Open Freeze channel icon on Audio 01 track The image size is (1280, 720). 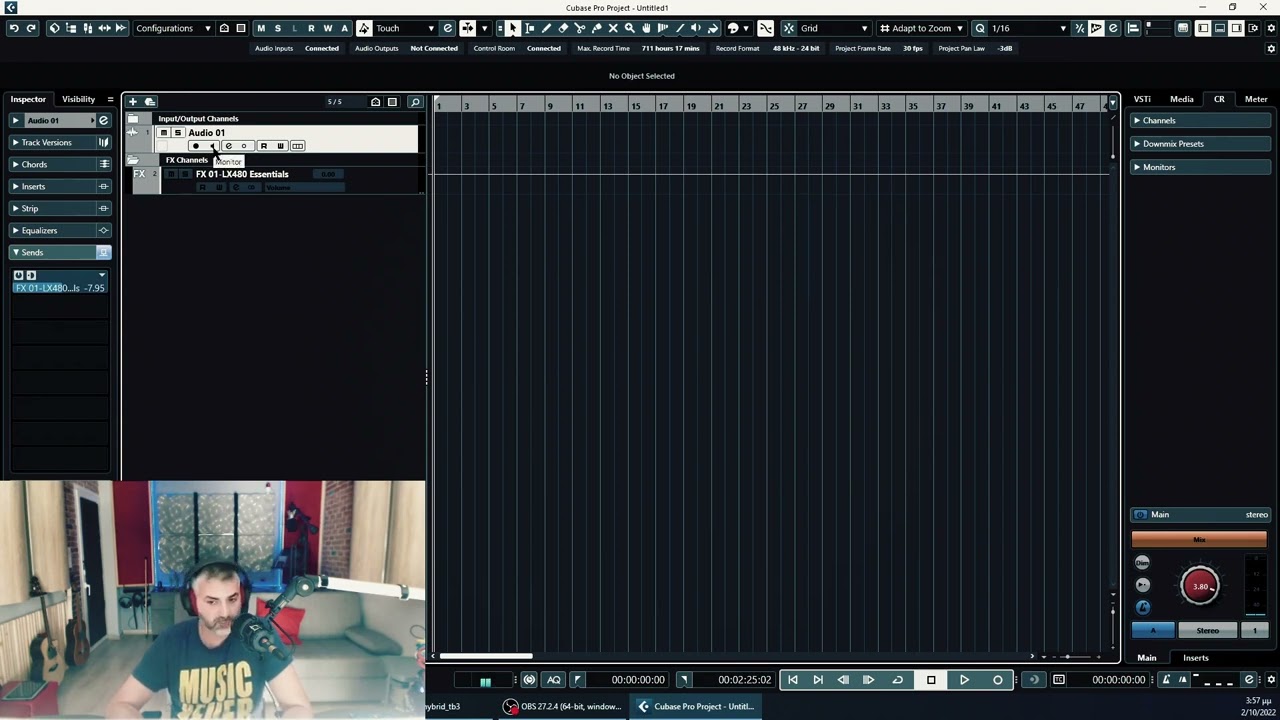click(x=243, y=146)
